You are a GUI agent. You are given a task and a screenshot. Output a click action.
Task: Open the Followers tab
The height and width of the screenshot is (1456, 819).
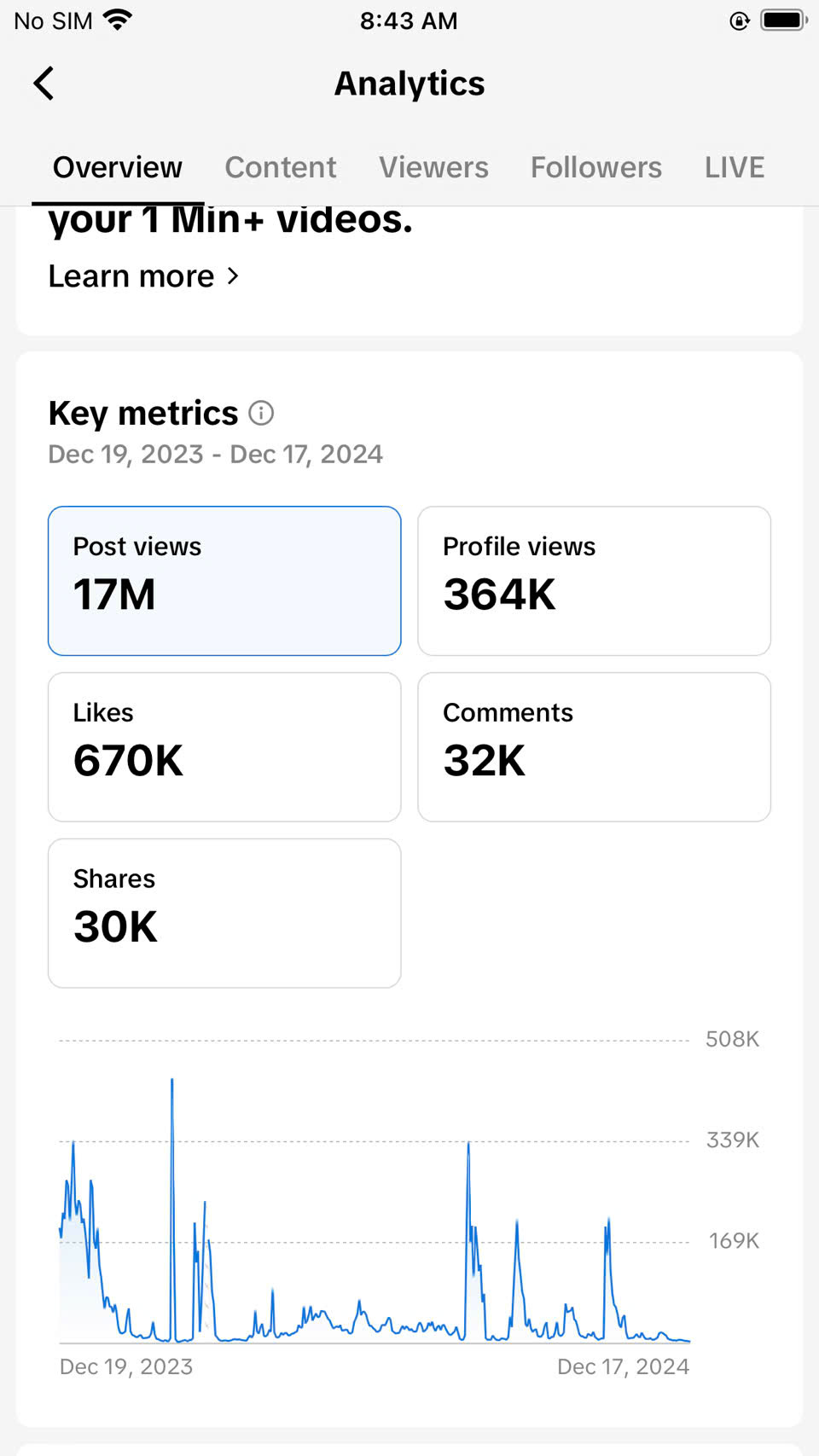click(595, 167)
